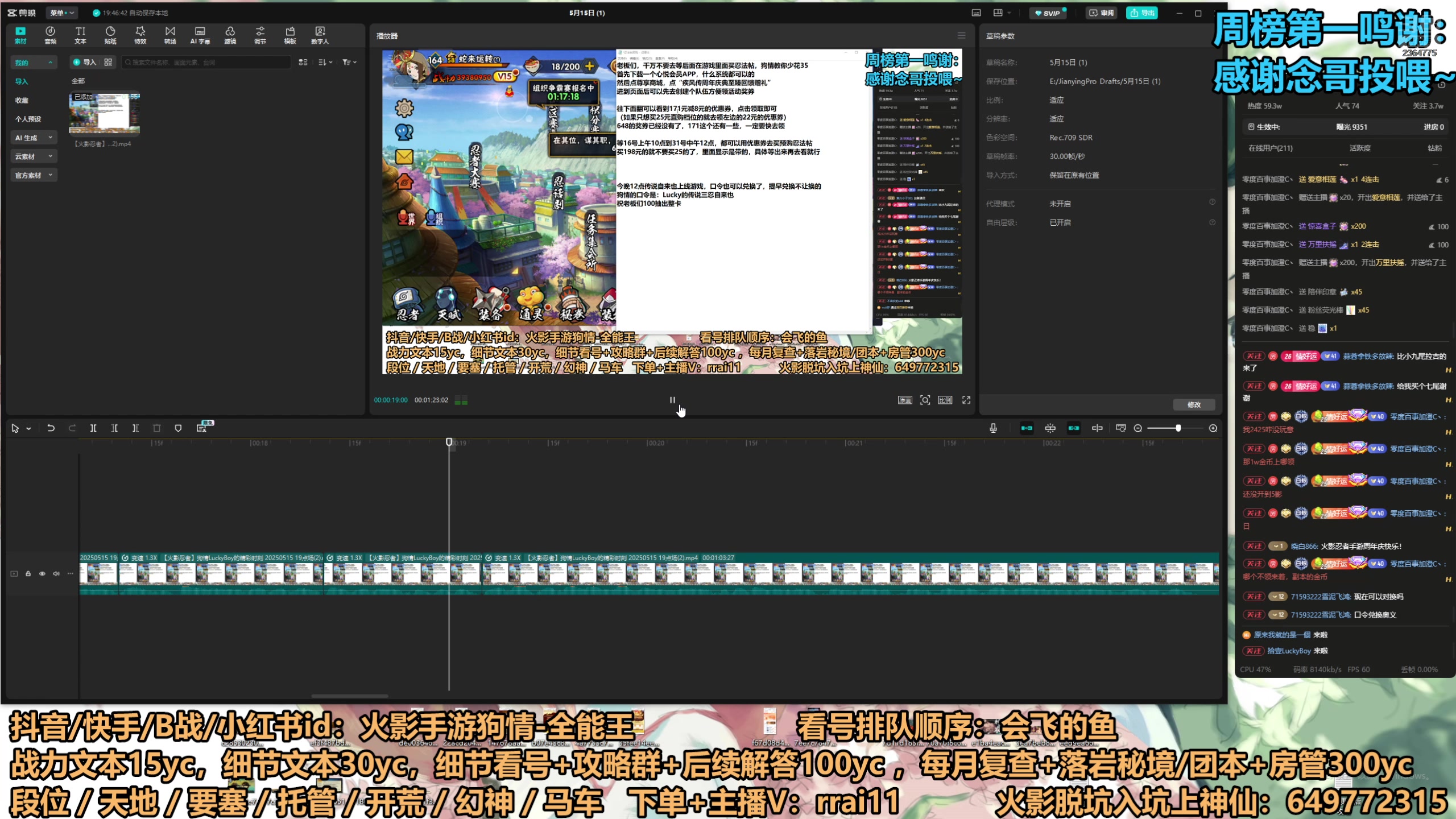Open the player panel options menu
This screenshot has width=1456, height=819.
(962, 35)
